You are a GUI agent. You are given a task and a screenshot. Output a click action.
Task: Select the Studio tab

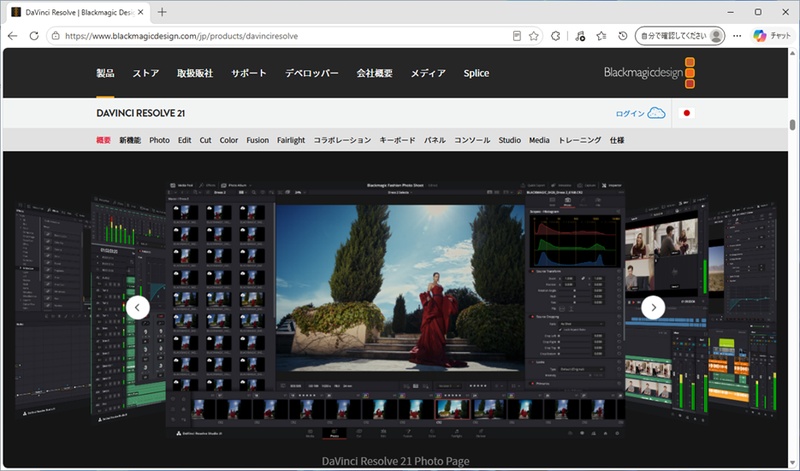[510, 140]
